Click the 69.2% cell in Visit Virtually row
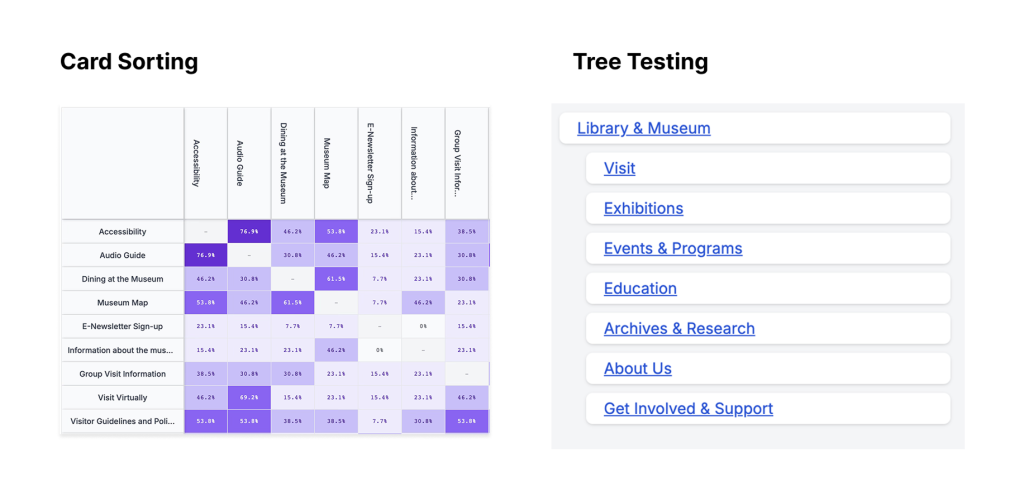Image resolution: width=1024 pixels, height=495 pixels. coord(249,397)
